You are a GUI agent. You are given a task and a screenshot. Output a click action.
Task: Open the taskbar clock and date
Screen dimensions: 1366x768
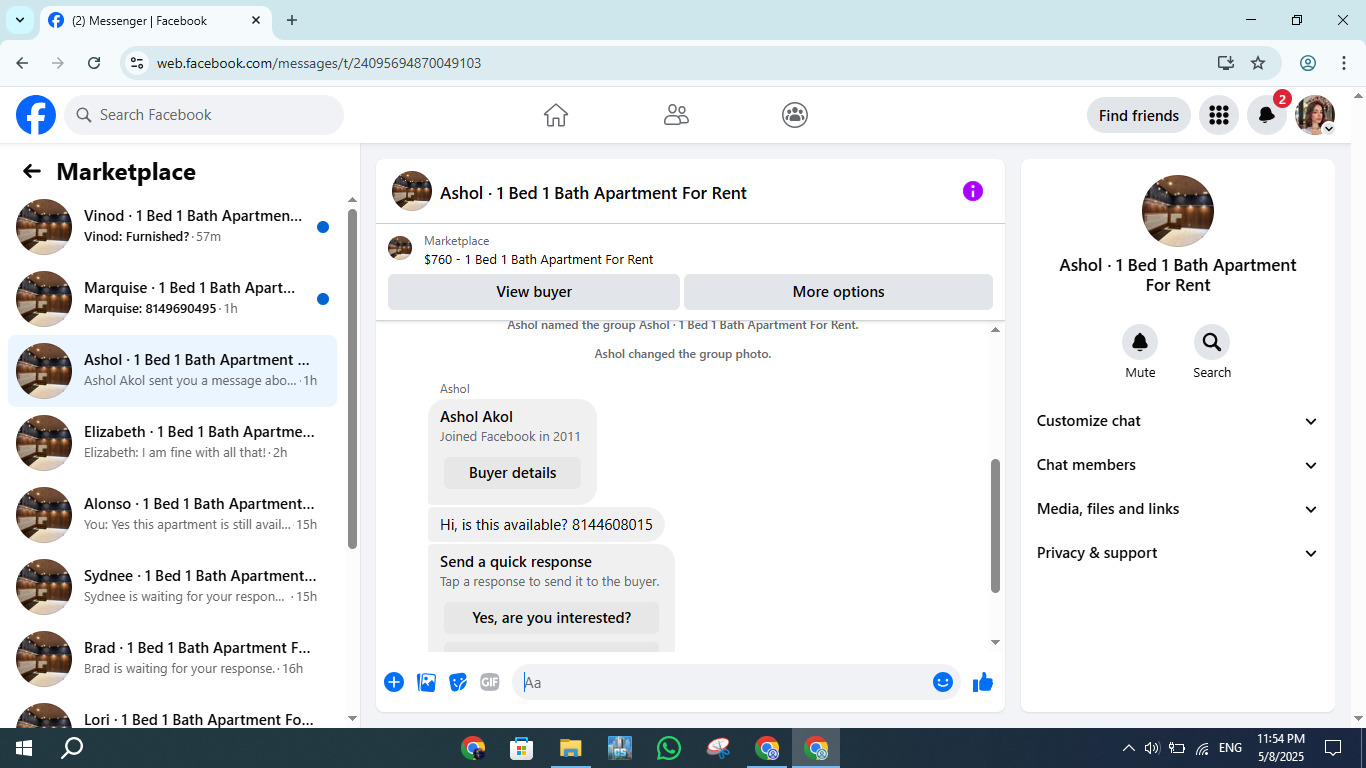tap(1281, 748)
